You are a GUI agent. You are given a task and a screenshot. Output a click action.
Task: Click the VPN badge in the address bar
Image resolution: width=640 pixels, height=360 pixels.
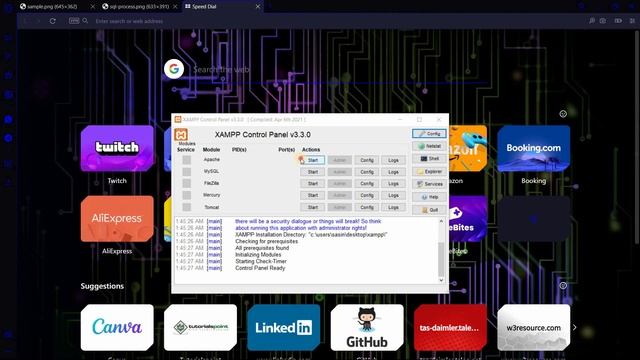coord(74,20)
